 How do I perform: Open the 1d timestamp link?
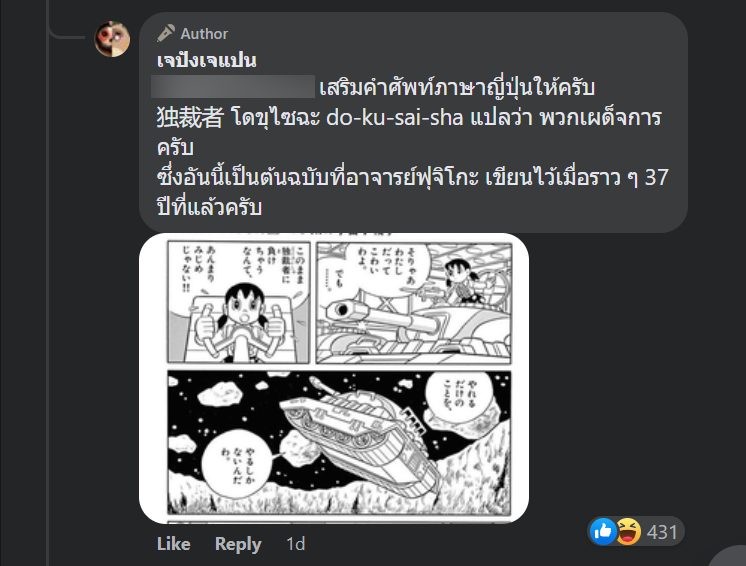click(x=295, y=544)
